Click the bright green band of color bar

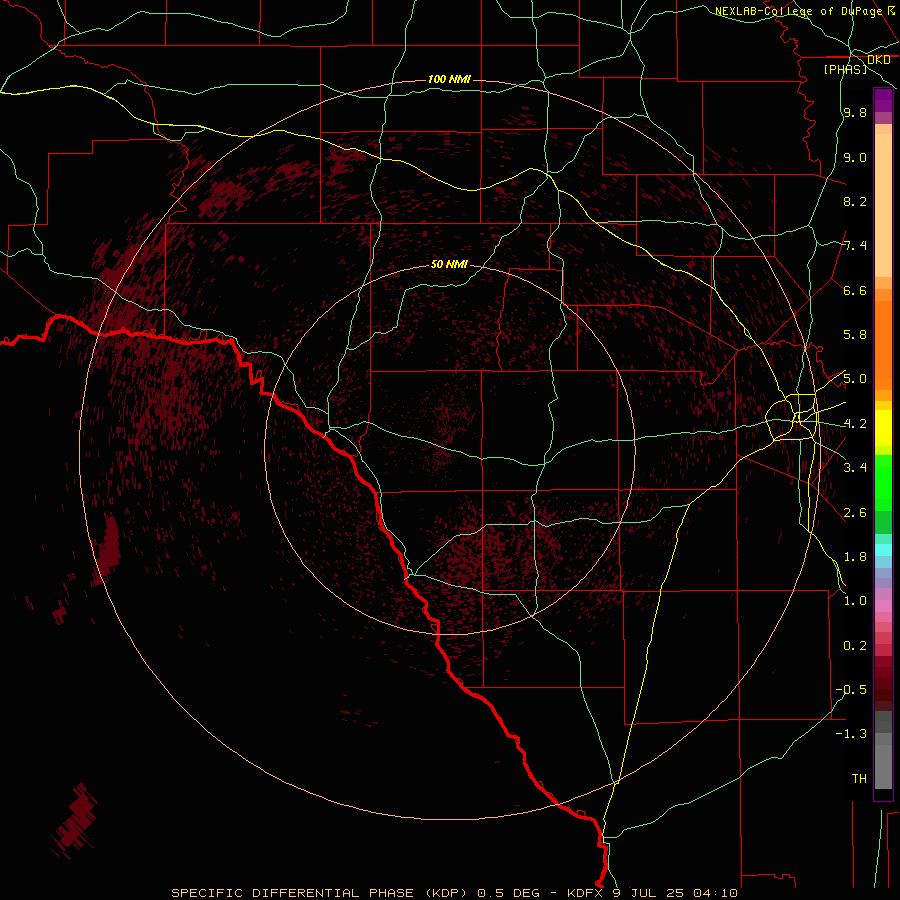coord(883,483)
